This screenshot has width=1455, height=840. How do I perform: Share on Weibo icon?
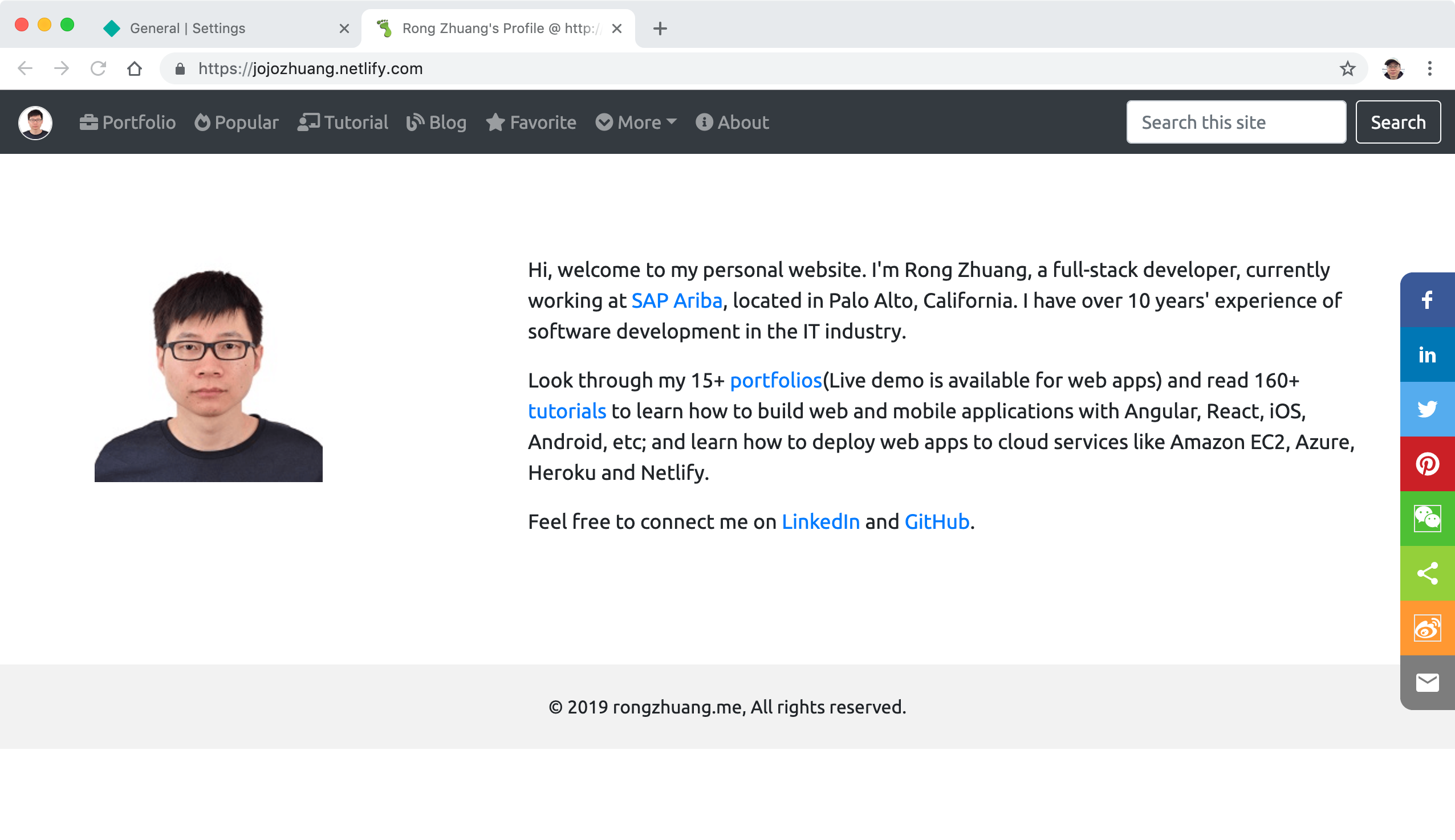[x=1426, y=628]
